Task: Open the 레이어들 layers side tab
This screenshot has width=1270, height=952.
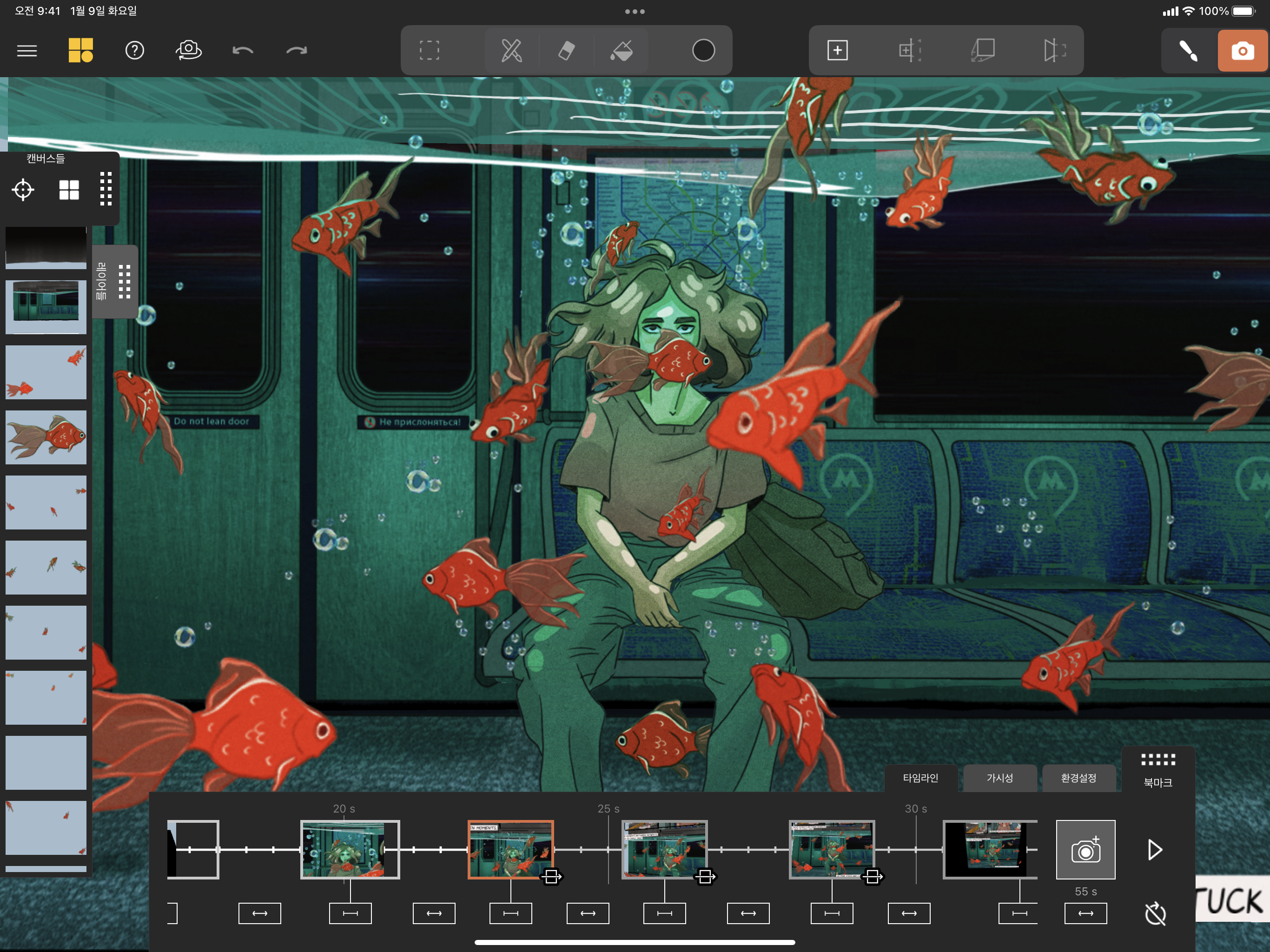Action: pos(102,281)
